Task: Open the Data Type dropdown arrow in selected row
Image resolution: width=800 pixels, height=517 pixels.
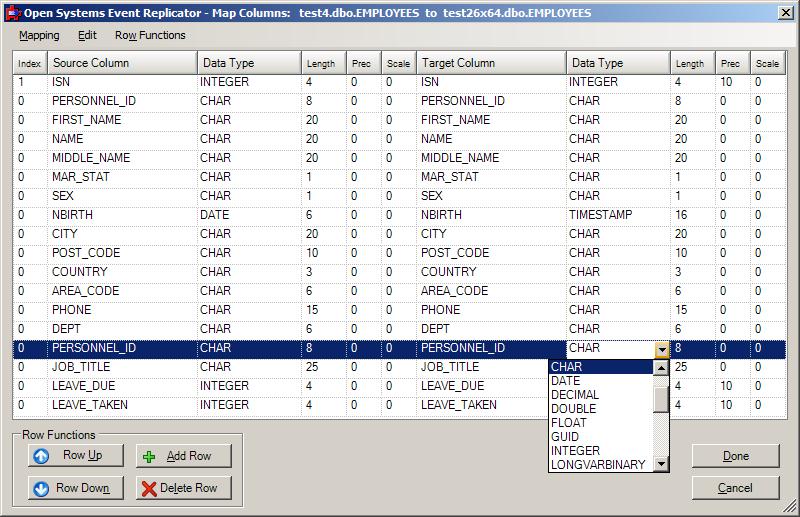Action: [x=662, y=350]
